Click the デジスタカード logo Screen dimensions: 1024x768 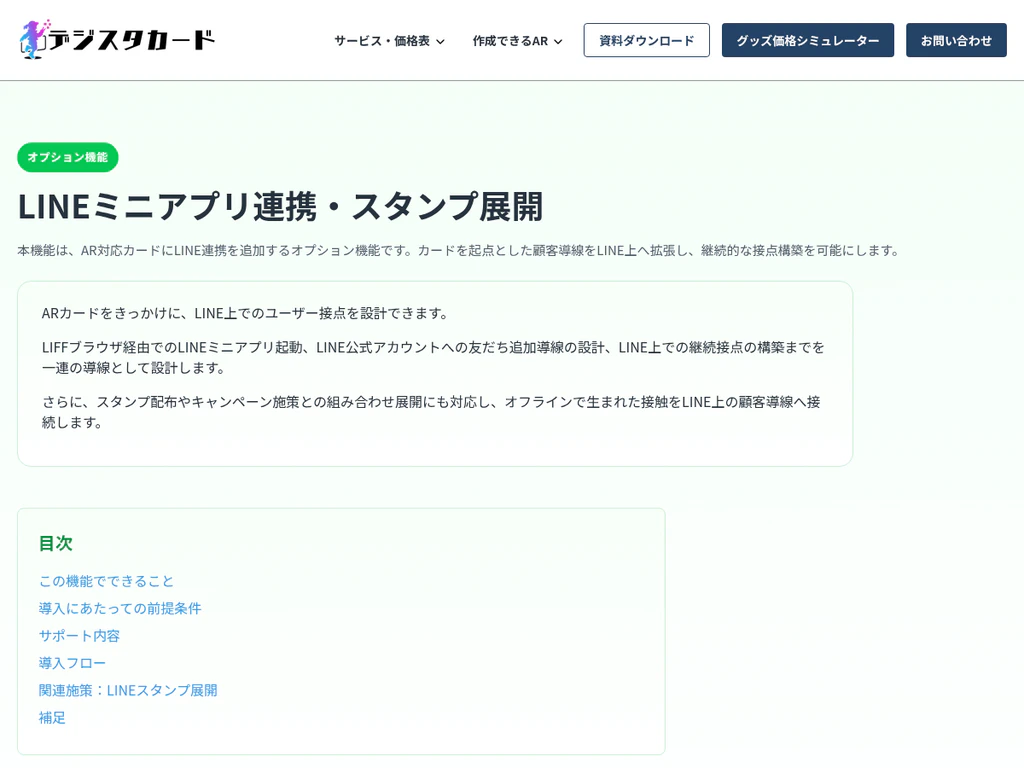point(118,39)
